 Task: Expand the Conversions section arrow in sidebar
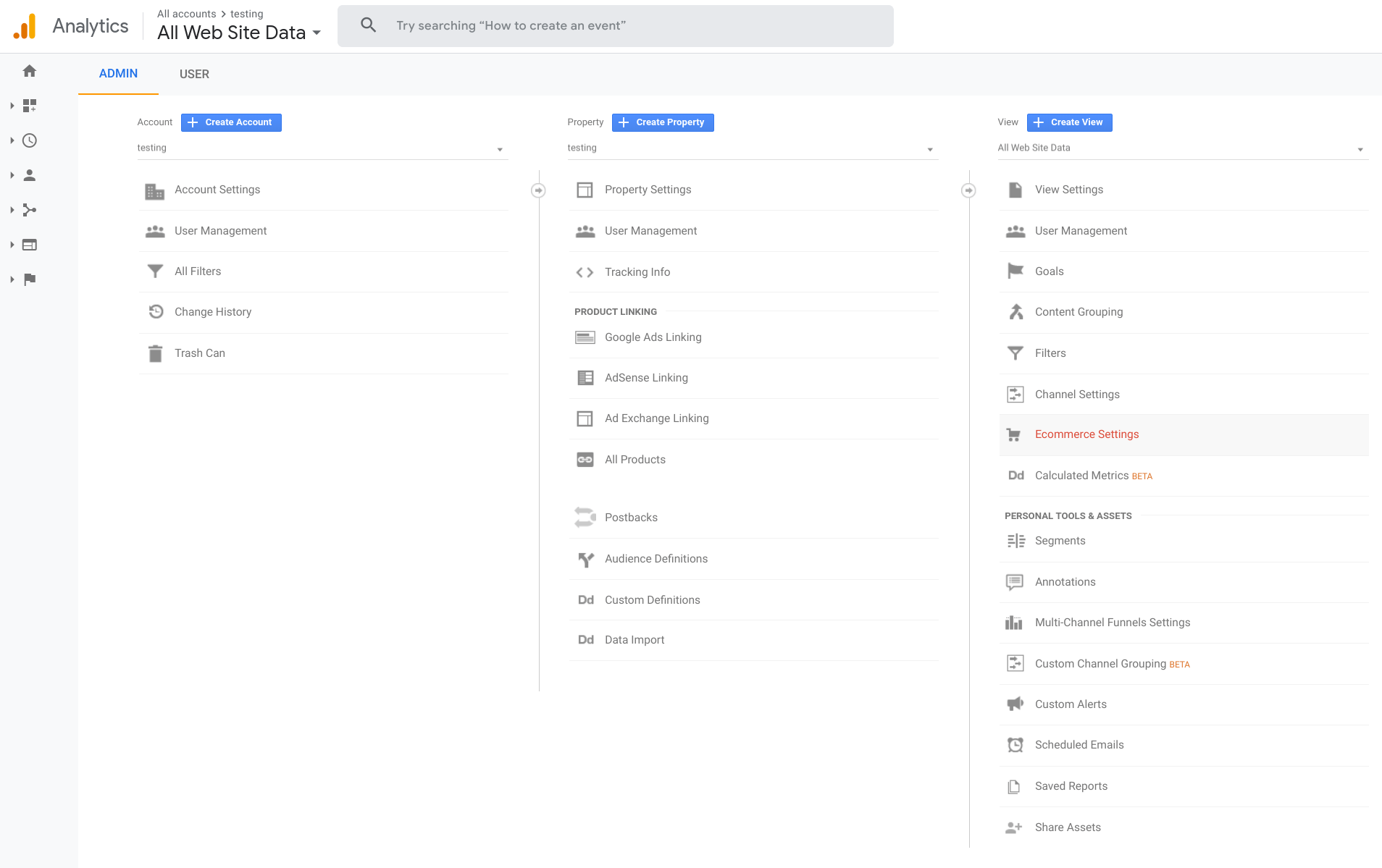point(12,279)
